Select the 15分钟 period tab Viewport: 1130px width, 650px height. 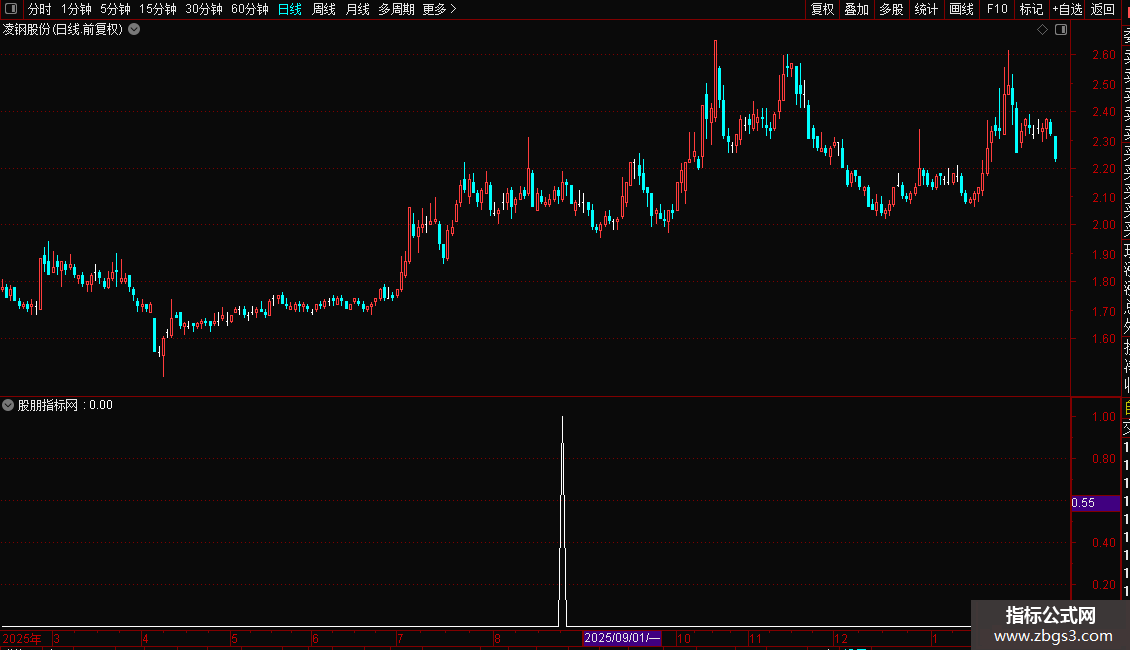click(x=158, y=9)
